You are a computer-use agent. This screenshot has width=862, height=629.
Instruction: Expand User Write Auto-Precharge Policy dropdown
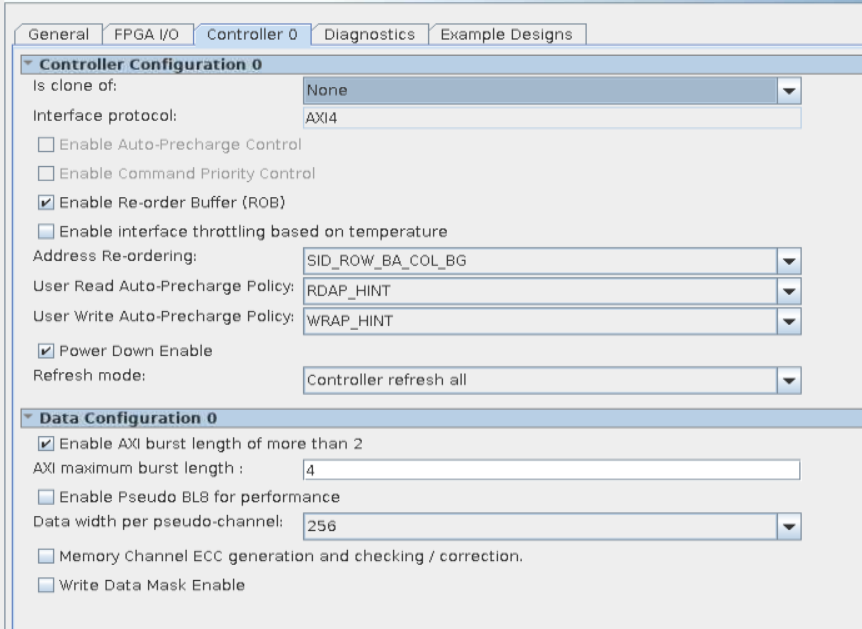pyautogui.click(x=790, y=321)
